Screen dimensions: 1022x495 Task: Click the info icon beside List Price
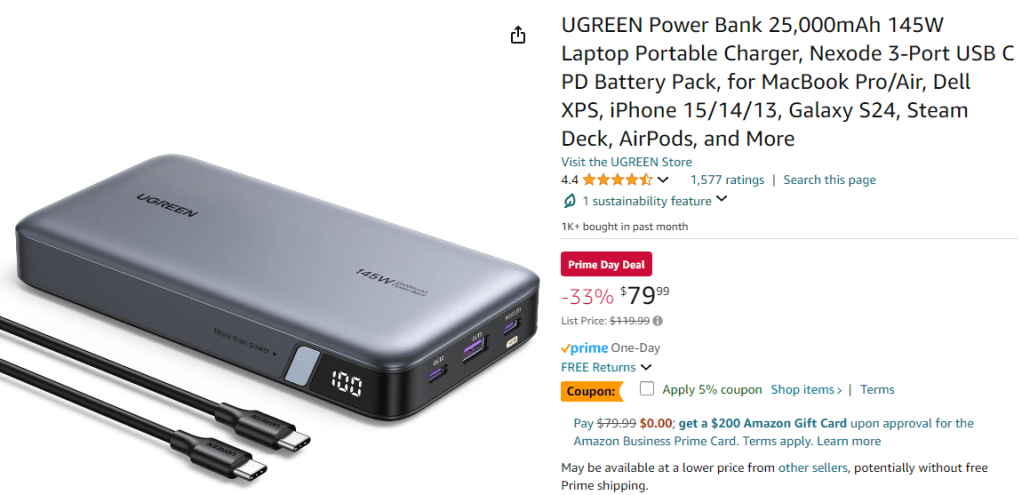click(658, 321)
